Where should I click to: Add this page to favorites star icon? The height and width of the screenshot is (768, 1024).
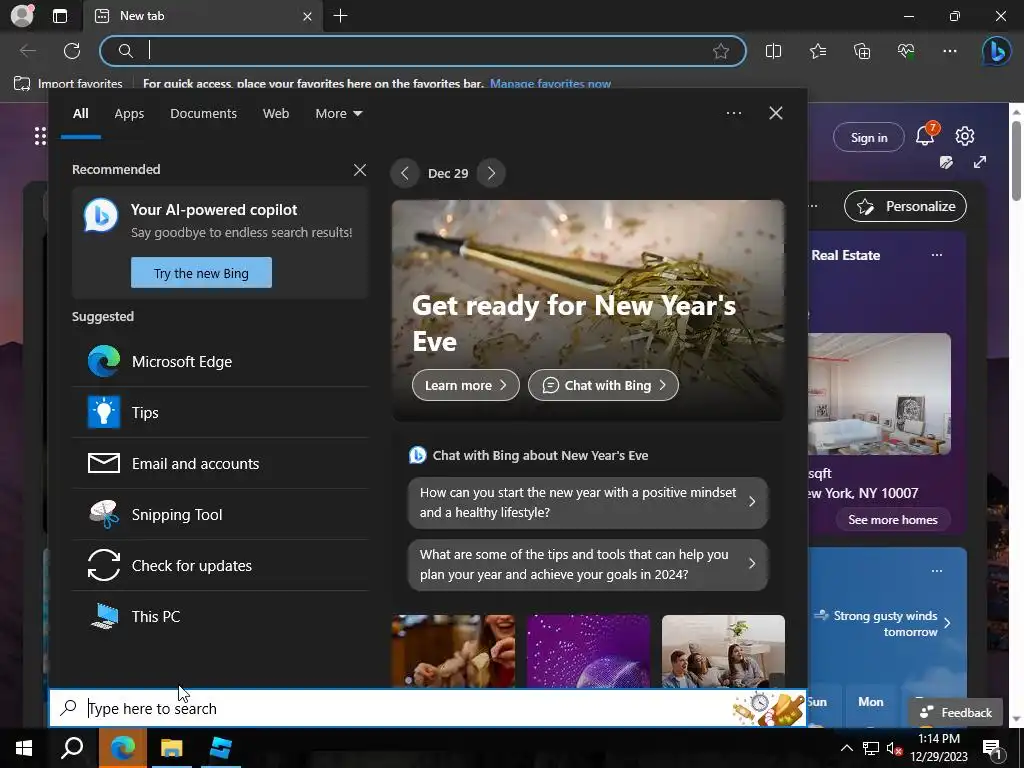(x=721, y=51)
